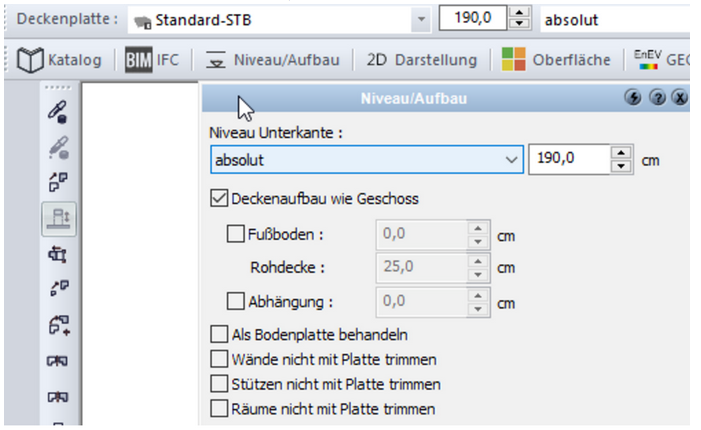Increase Niveau Unterkante value with up arrow
Viewport: 701px width, 430px height.
click(622, 153)
